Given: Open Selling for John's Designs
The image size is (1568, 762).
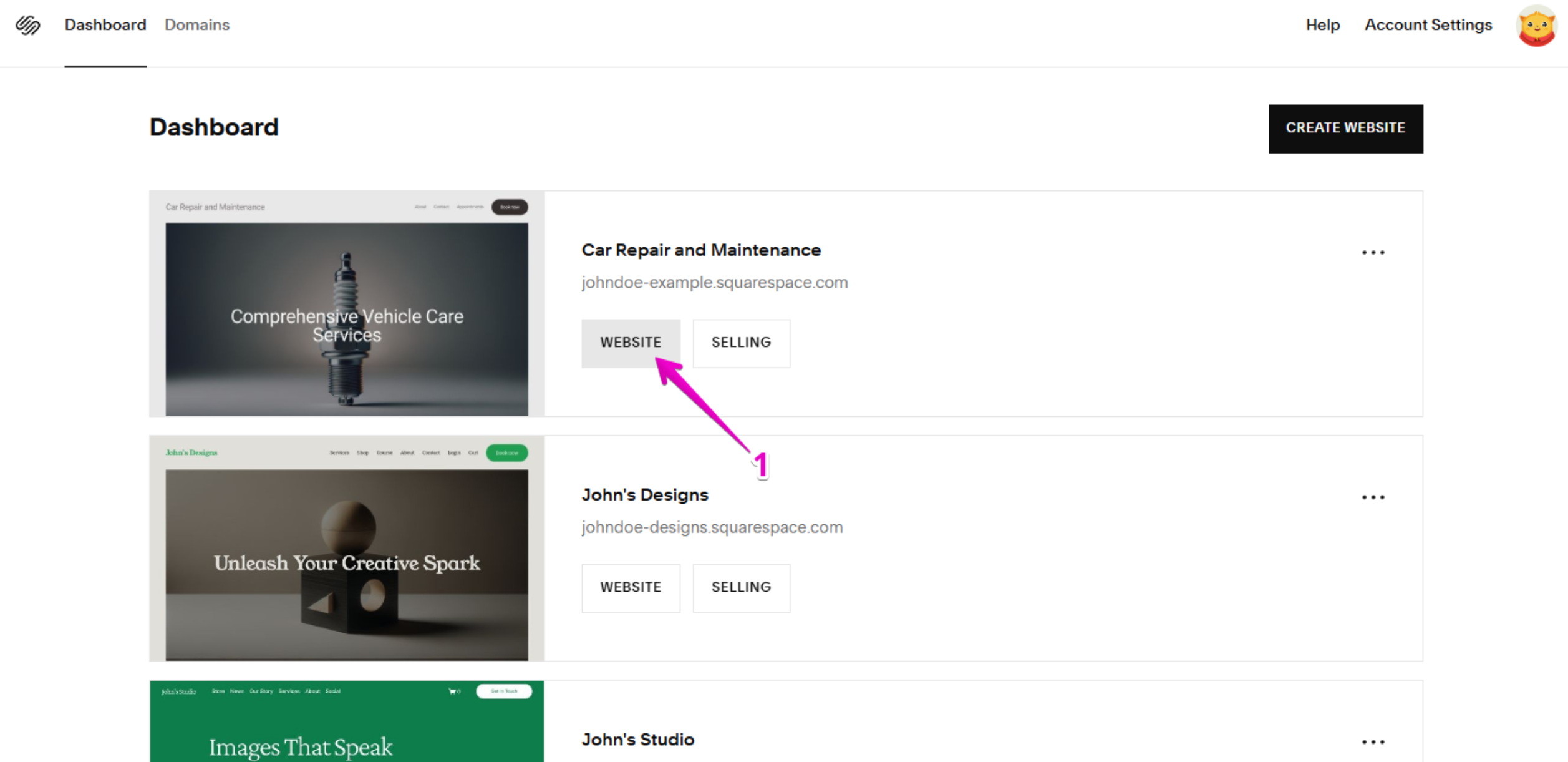Looking at the screenshot, I should (741, 587).
